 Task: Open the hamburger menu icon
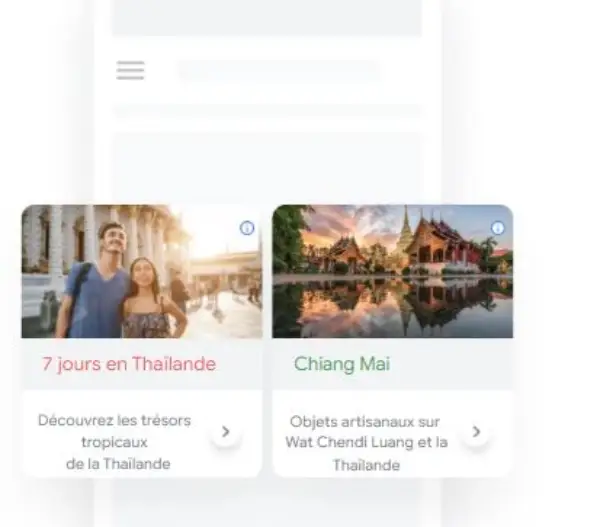click(130, 70)
